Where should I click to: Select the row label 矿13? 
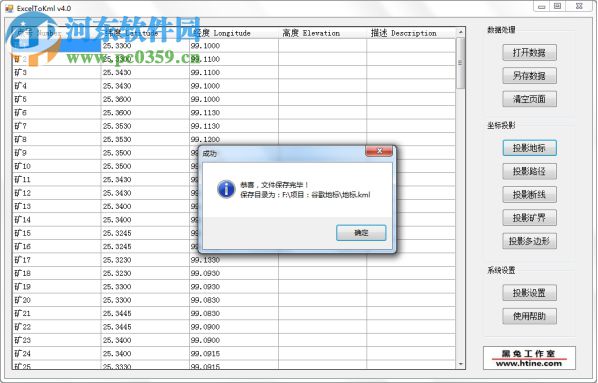point(23,206)
